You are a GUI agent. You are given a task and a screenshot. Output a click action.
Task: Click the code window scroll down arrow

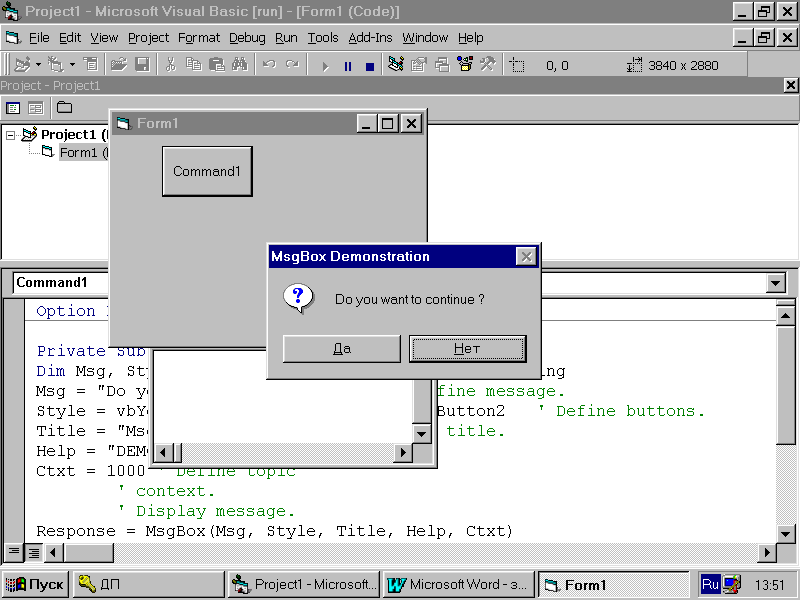coord(786,534)
